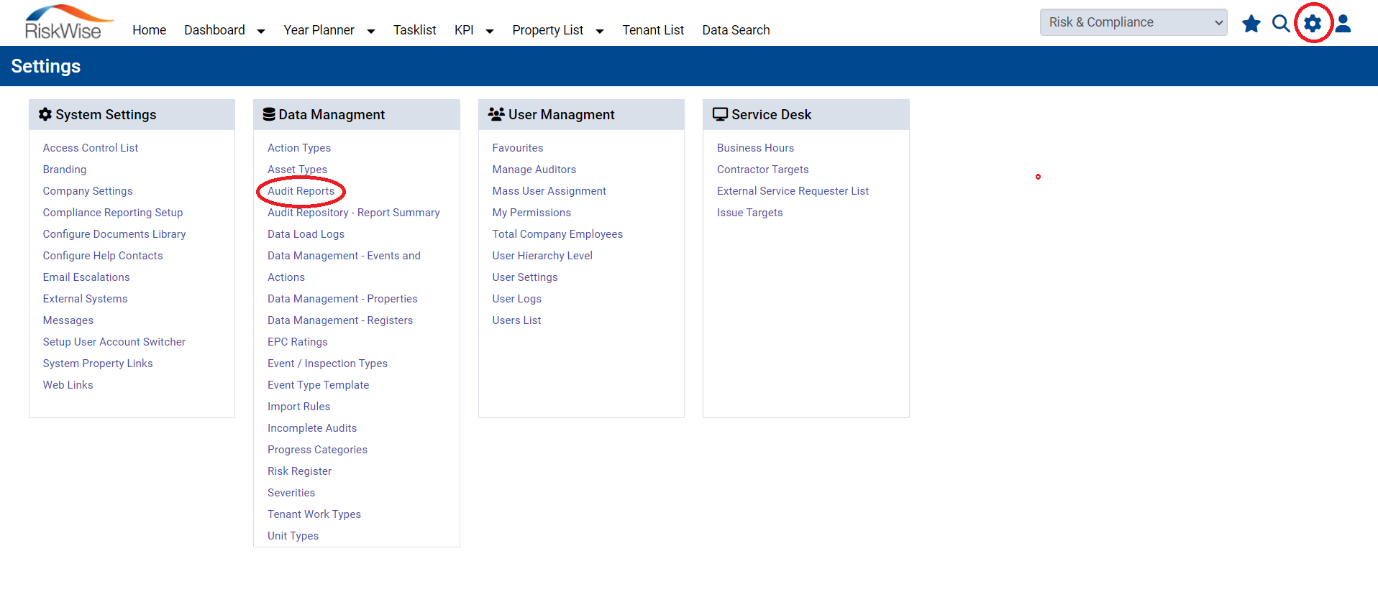
Task: Open External Systems link
Action: pyautogui.click(x=85, y=299)
